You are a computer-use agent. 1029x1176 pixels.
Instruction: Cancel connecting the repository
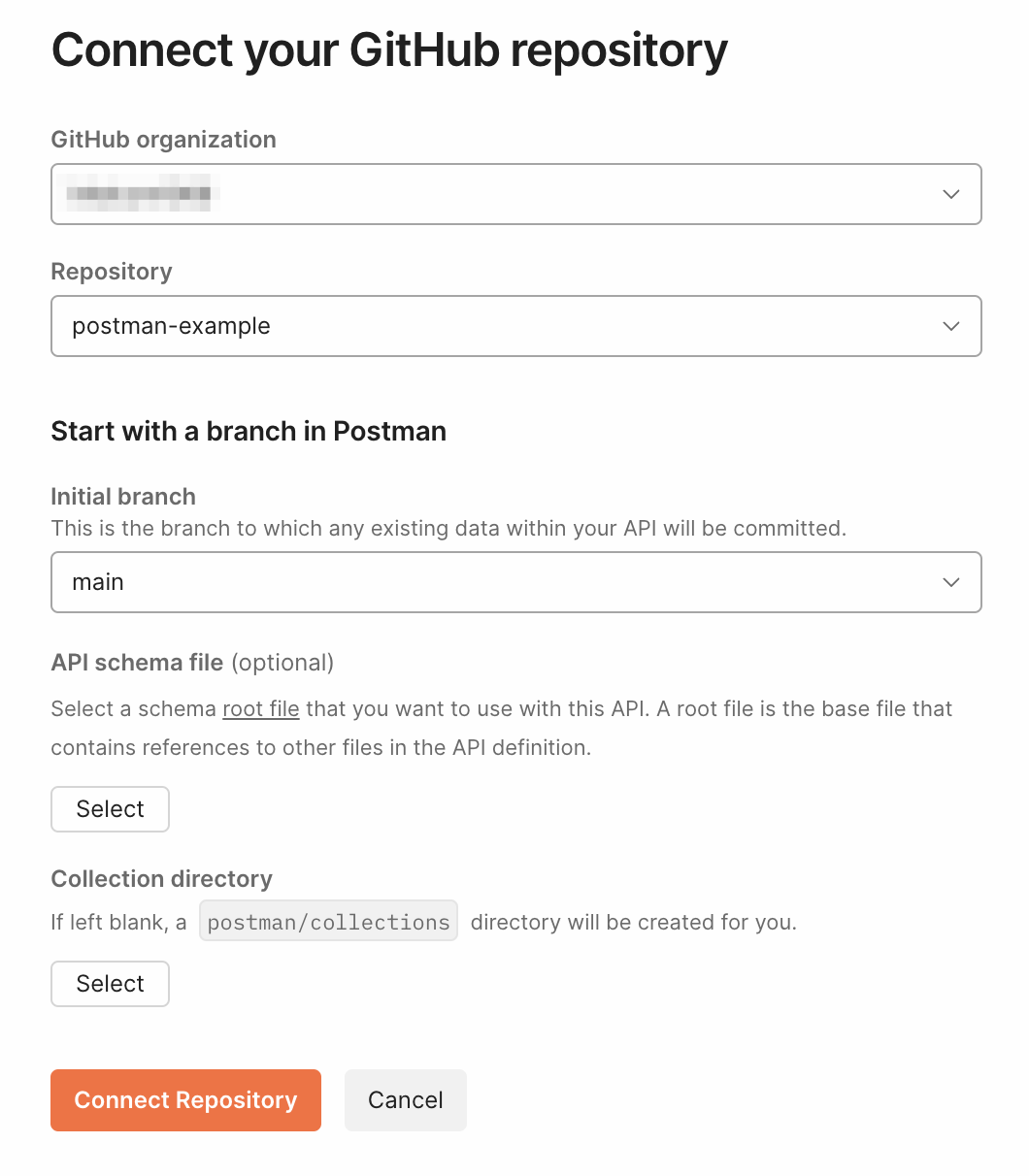click(406, 1100)
